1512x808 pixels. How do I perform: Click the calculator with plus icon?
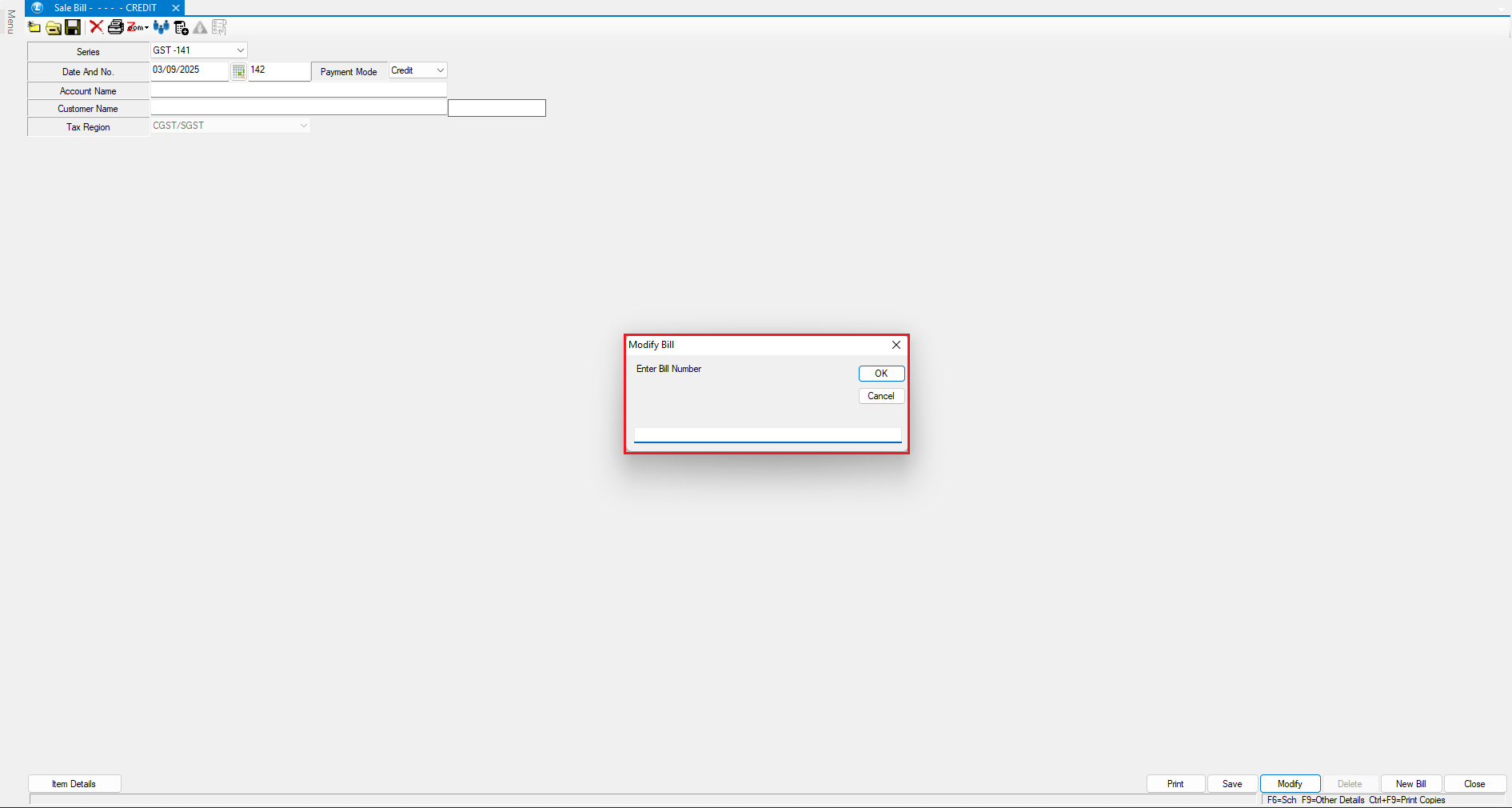click(x=182, y=28)
